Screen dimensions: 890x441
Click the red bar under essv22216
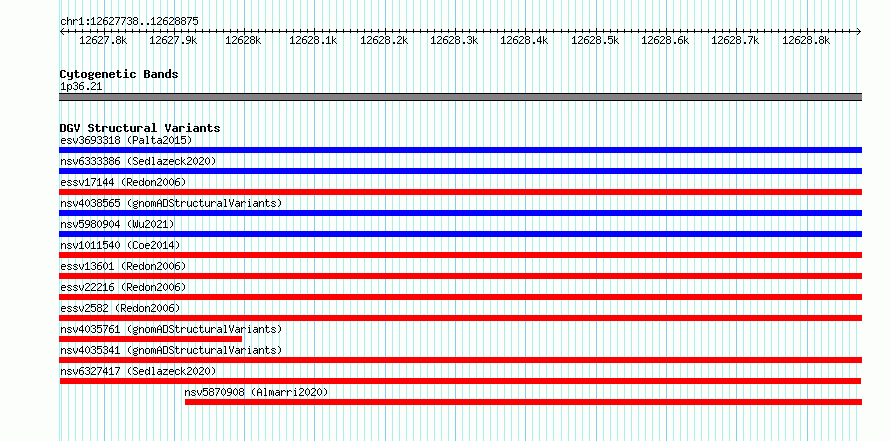click(x=460, y=297)
